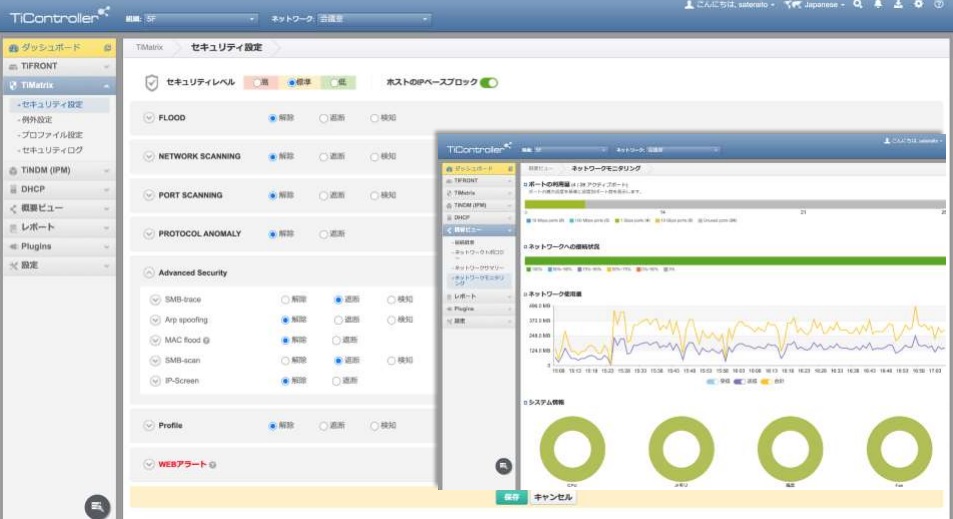Select 低 security level radio
The image size is (953, 519).
tap(334, 83)
